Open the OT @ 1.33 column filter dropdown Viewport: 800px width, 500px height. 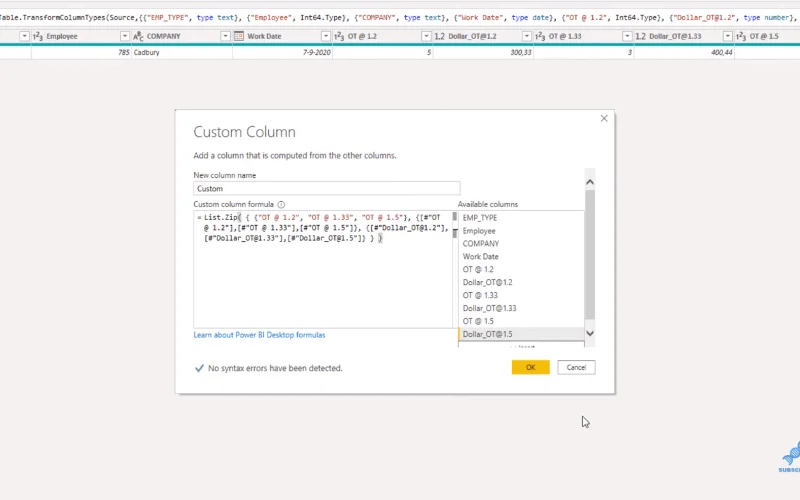(627, 36)
